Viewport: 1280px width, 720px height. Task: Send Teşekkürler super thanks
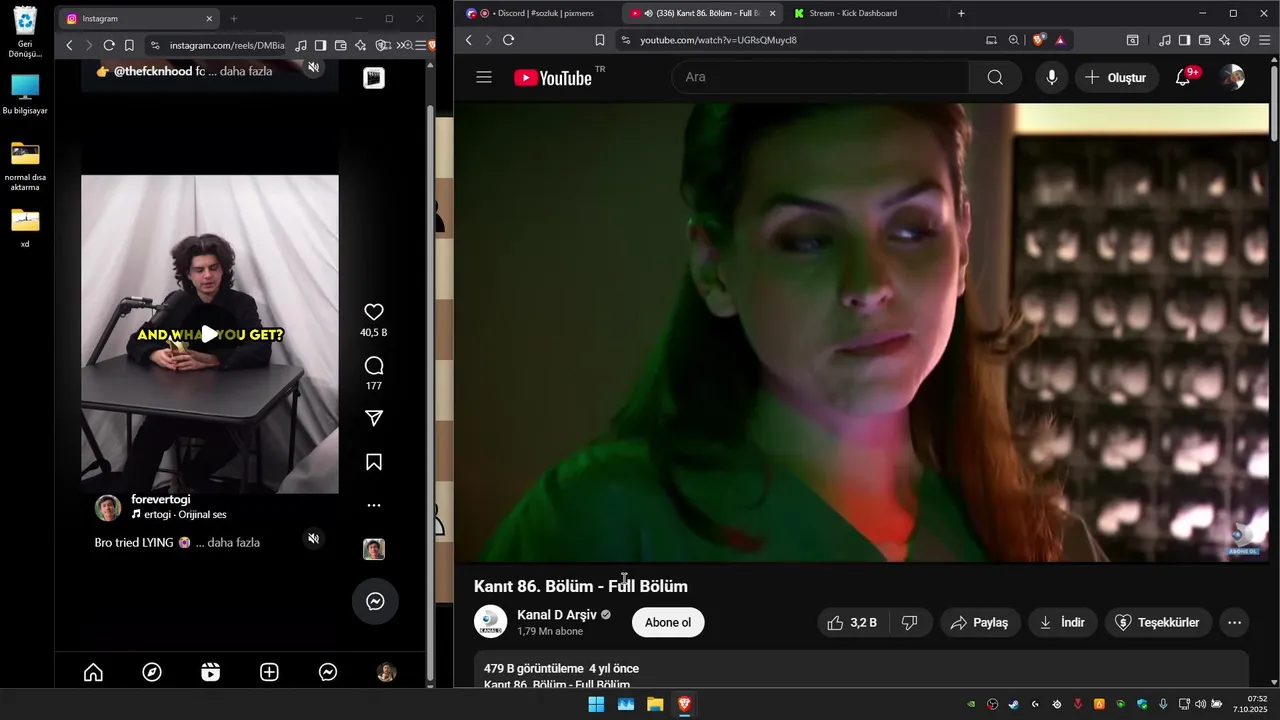(x=1158, y=622)
